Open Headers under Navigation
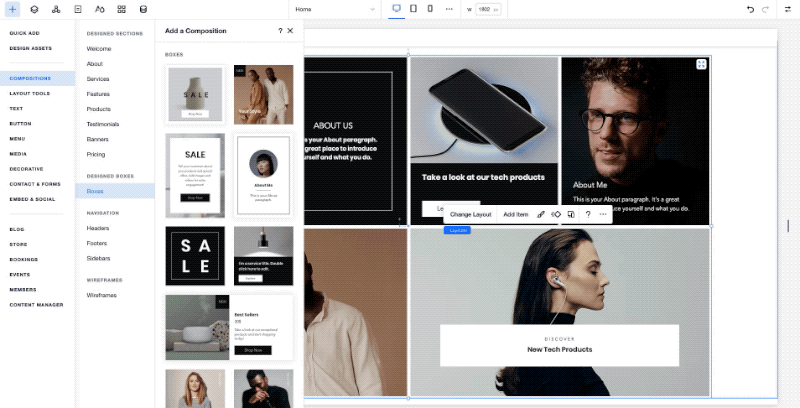This screenshot has width=800, height=408. [x=98, y=228]
